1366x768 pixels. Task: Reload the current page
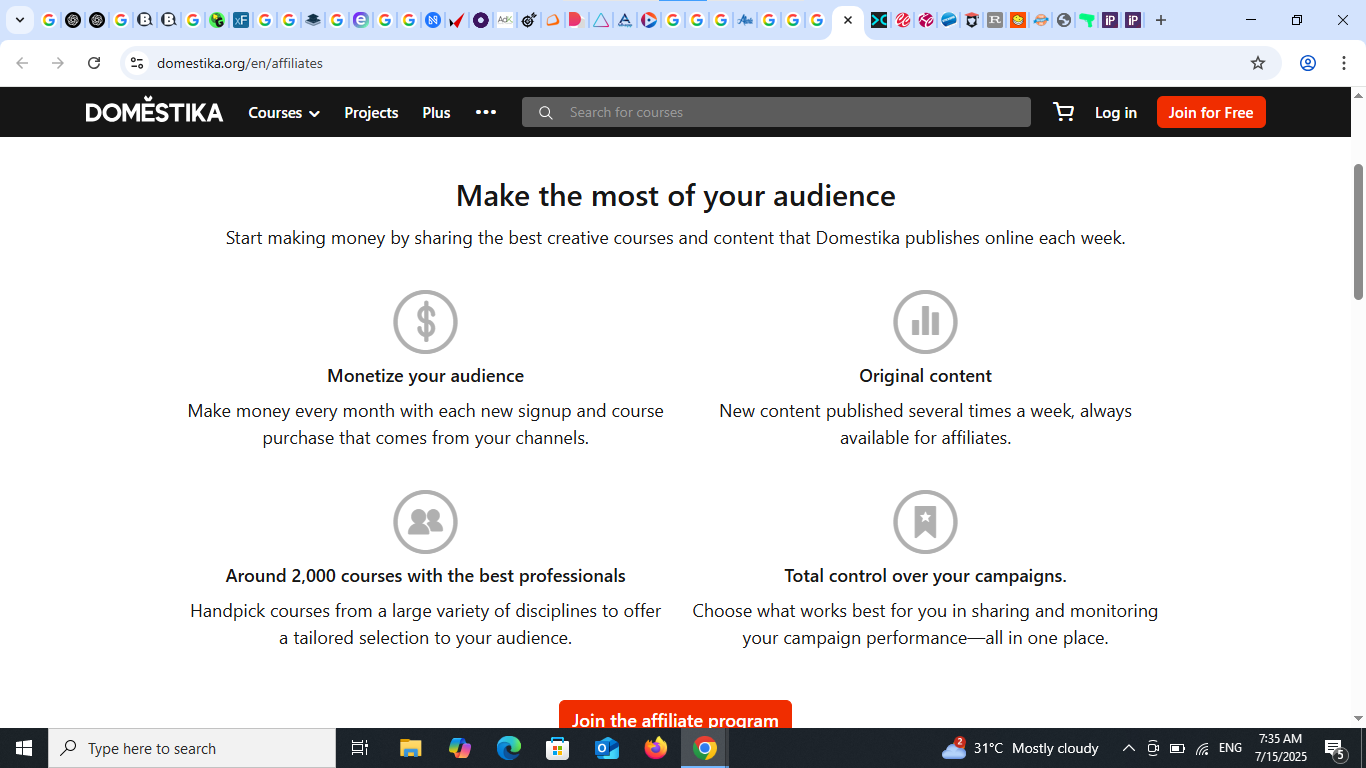(94, 63)
